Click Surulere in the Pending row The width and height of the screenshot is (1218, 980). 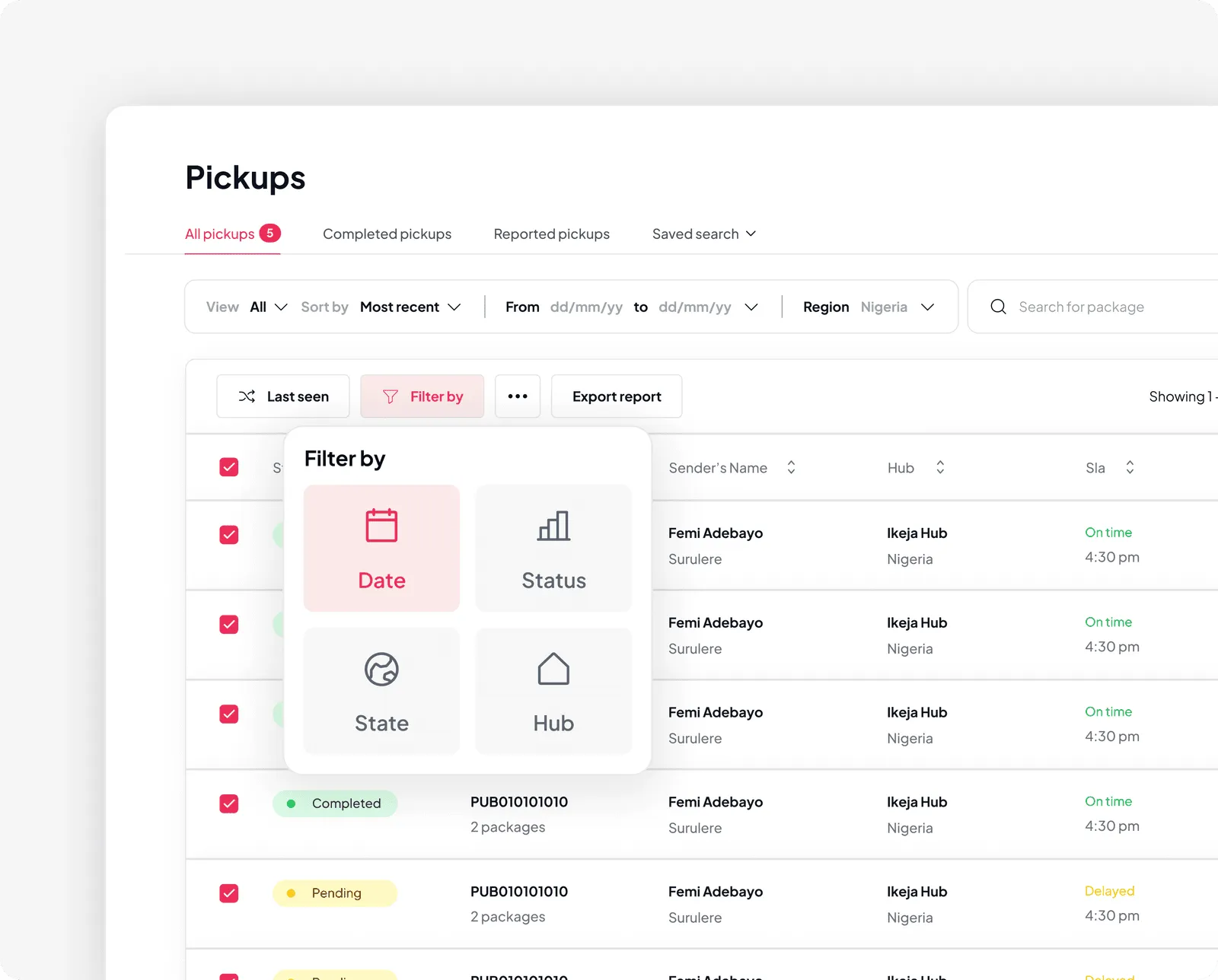[x=695, y=918]
